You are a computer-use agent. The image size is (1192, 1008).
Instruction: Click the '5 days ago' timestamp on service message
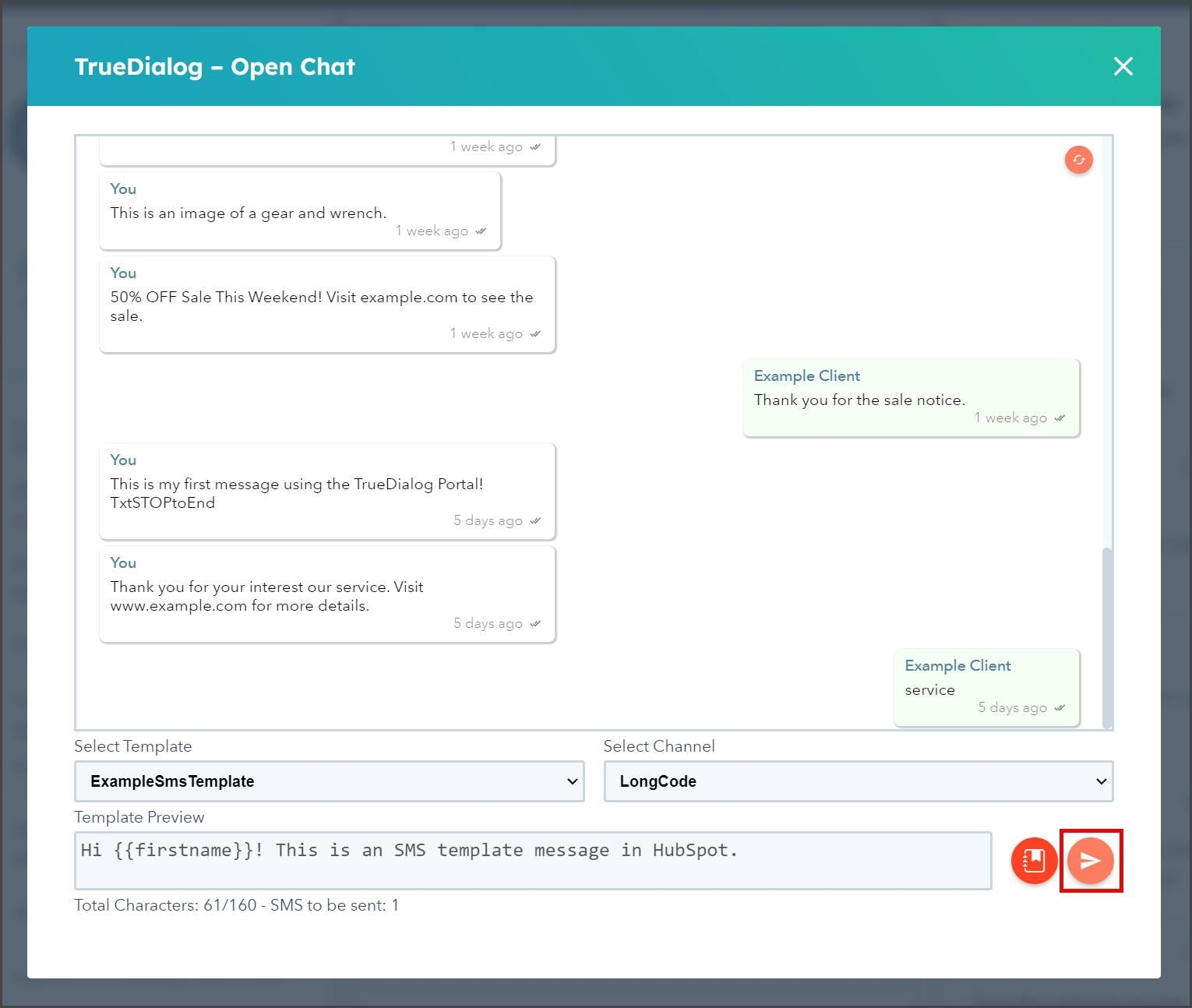[1013, 708]
